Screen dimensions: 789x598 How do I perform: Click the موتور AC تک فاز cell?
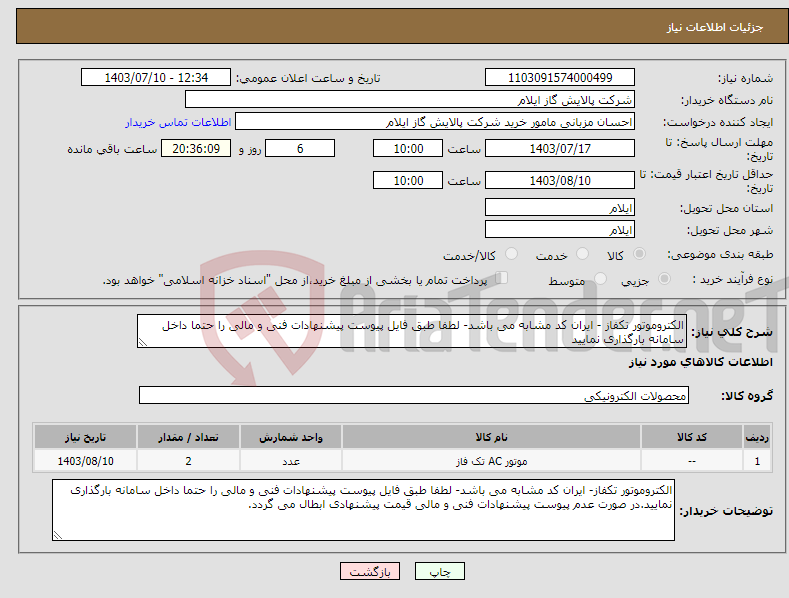[x=491, y=461]
